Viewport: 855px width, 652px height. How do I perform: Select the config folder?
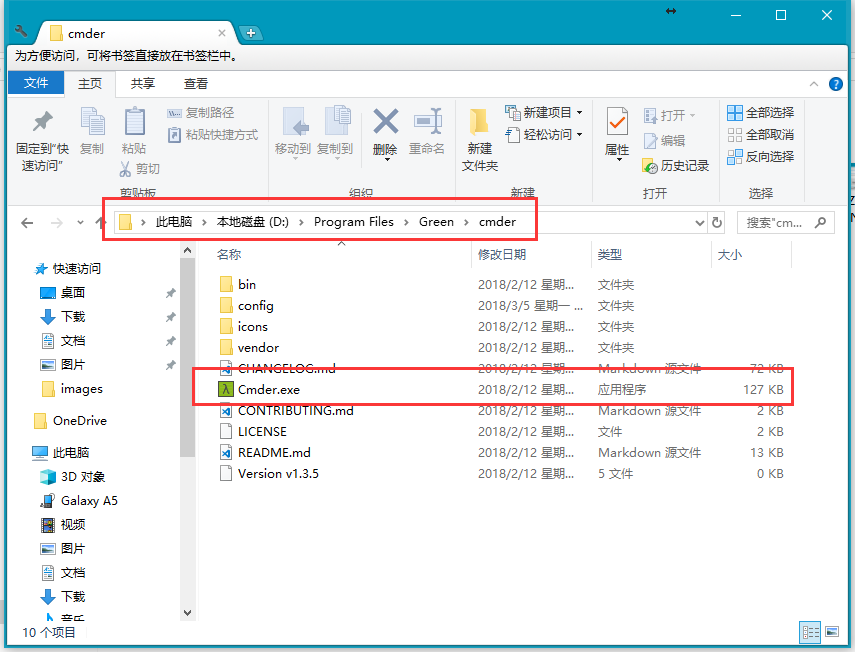[255, 306]
